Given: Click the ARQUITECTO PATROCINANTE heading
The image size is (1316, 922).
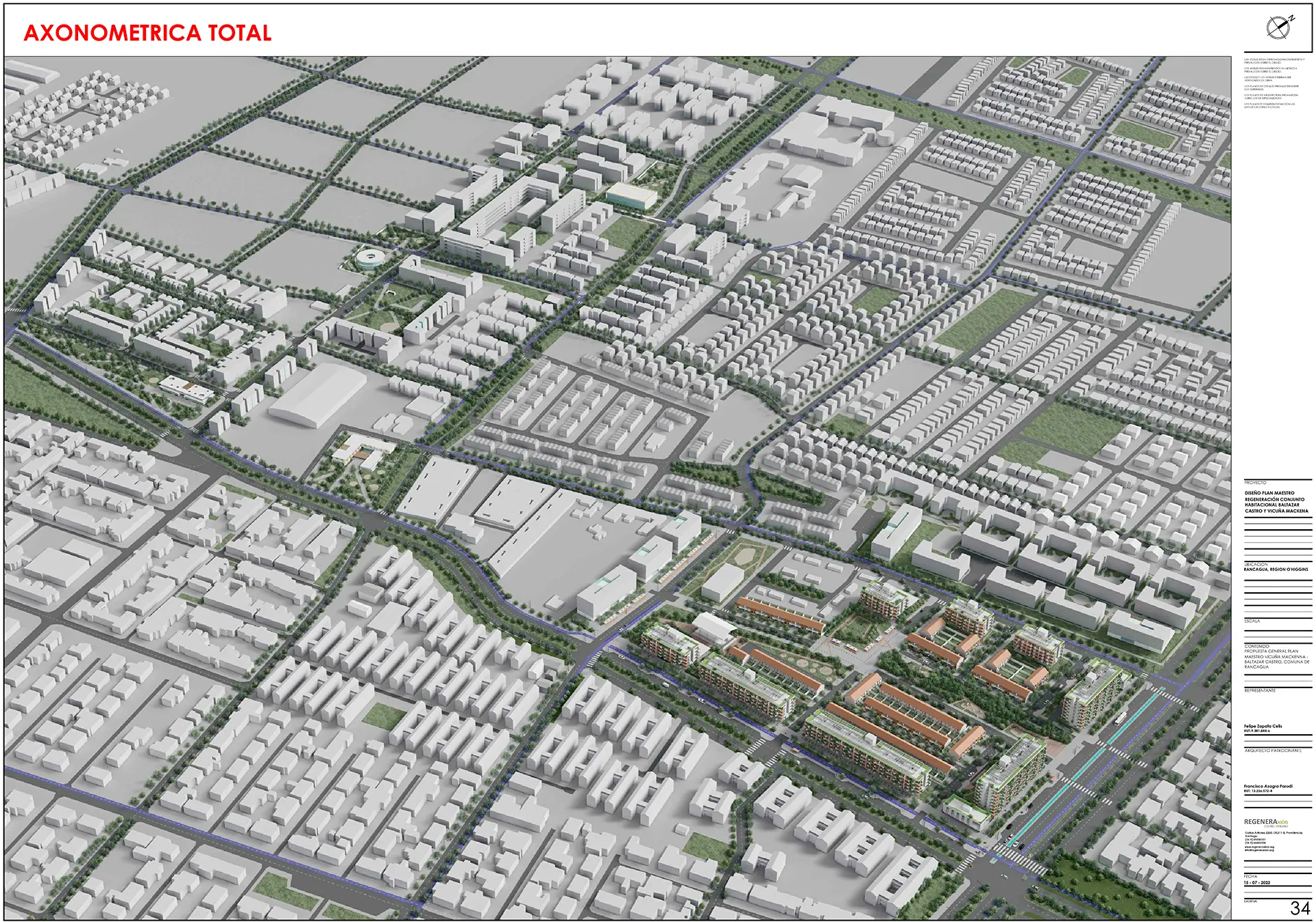Looking at the screenshot, I should click(x=1272, y=751).
